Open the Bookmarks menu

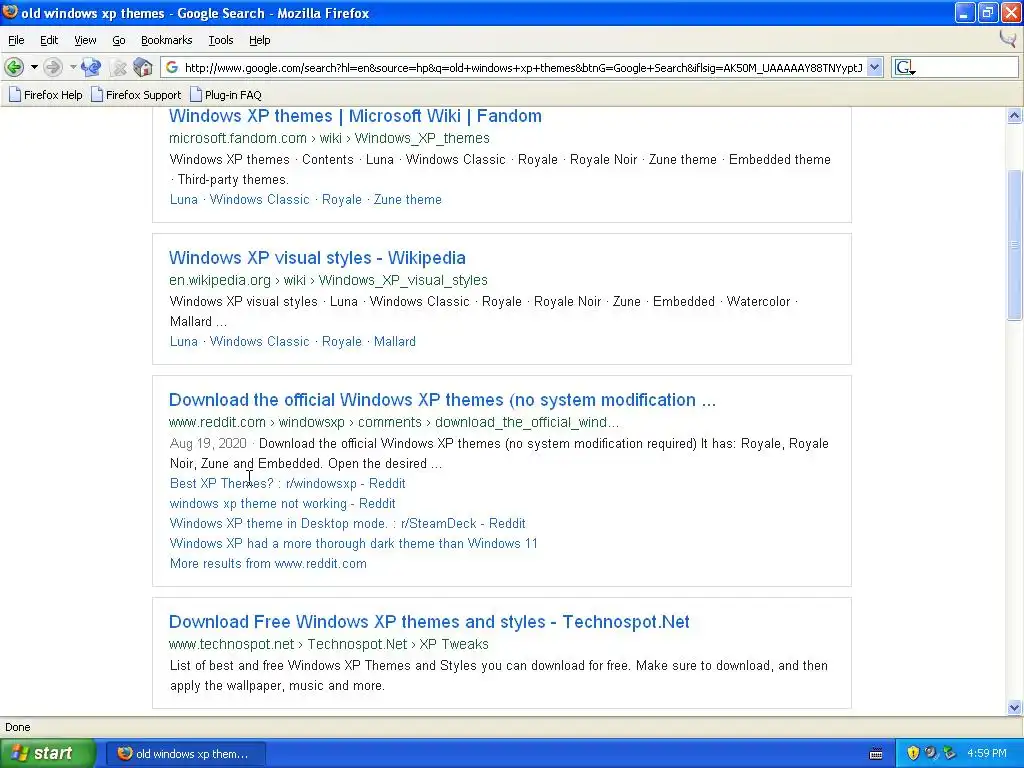[x=167, y=40]
